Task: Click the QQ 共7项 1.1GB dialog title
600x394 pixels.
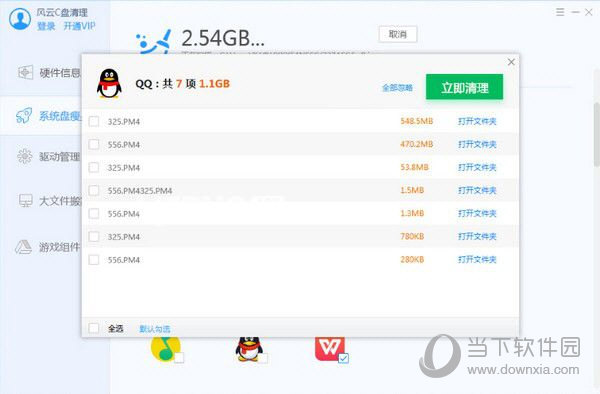Action: click(x=182, y=84)
